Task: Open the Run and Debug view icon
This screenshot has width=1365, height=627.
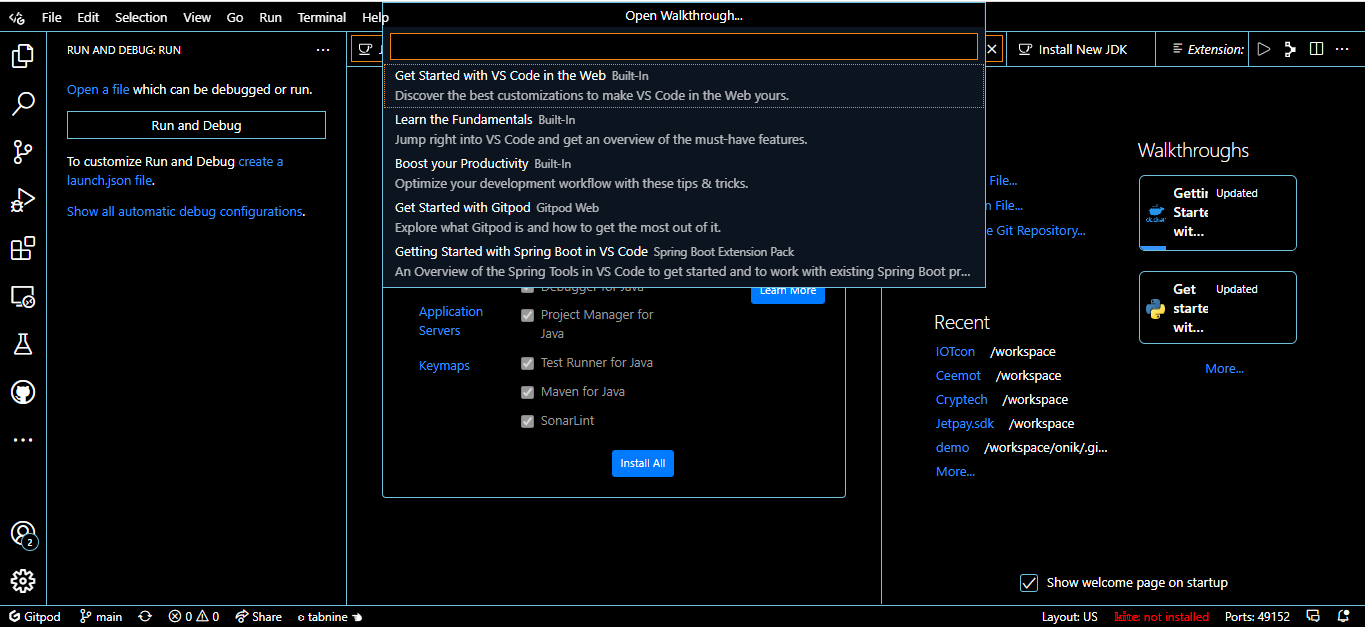Action: pos(23,200)
